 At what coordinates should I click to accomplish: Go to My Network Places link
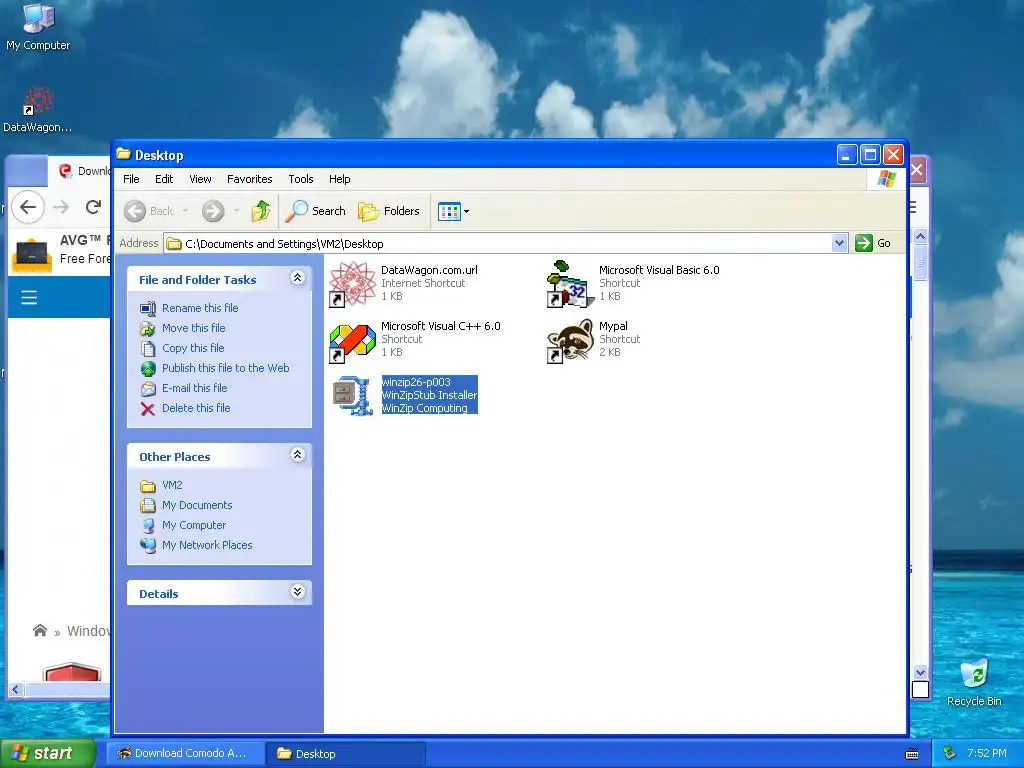click(207, 545)
